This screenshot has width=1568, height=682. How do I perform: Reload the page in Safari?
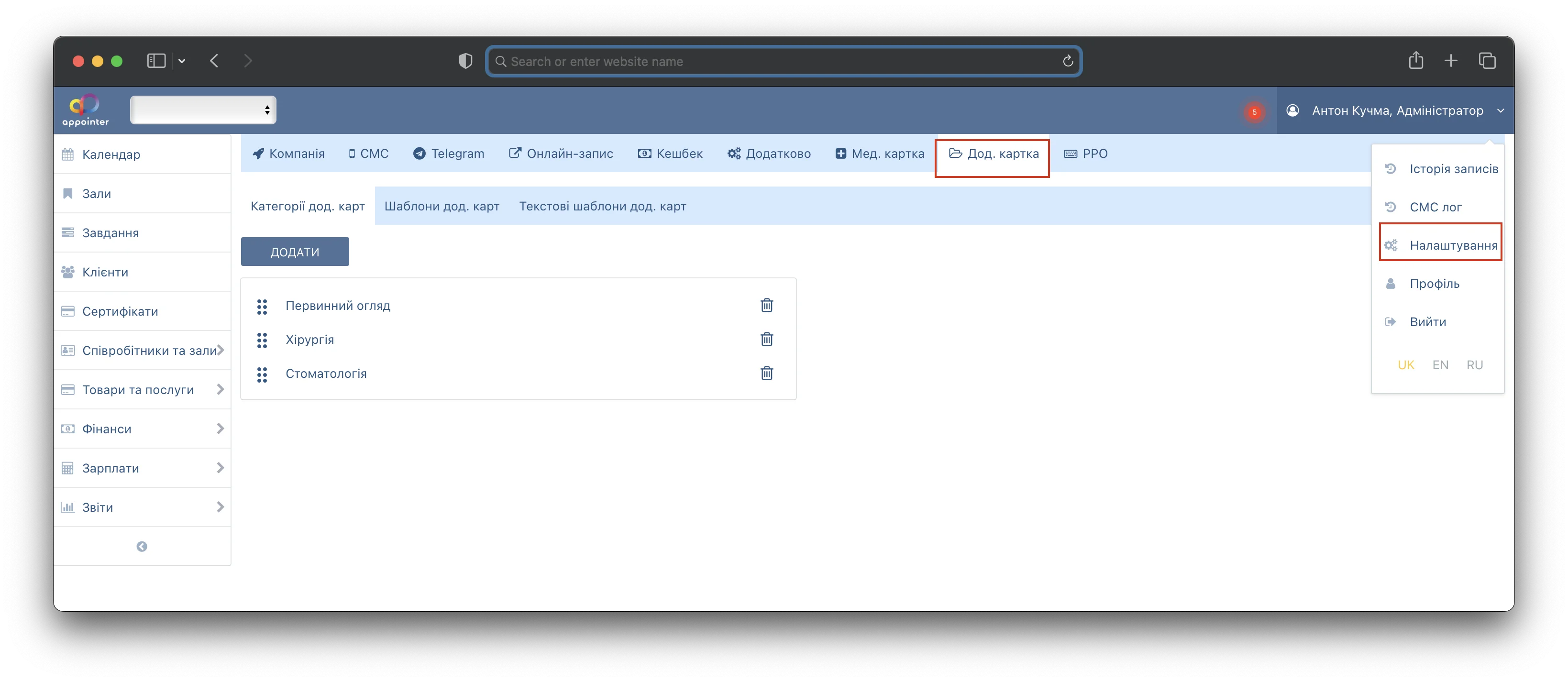(x=1067, y=61)
